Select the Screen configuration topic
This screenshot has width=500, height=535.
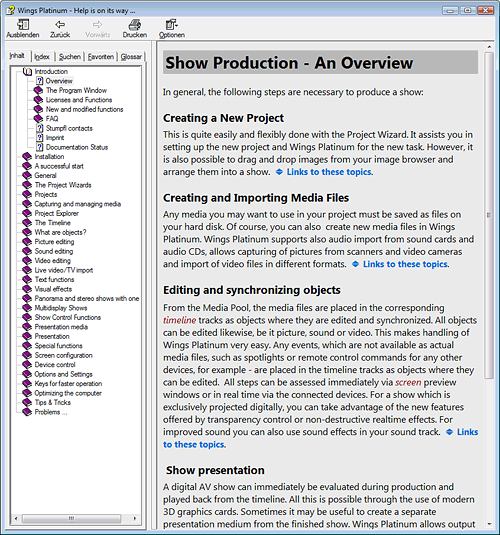(x=63, y=356)
